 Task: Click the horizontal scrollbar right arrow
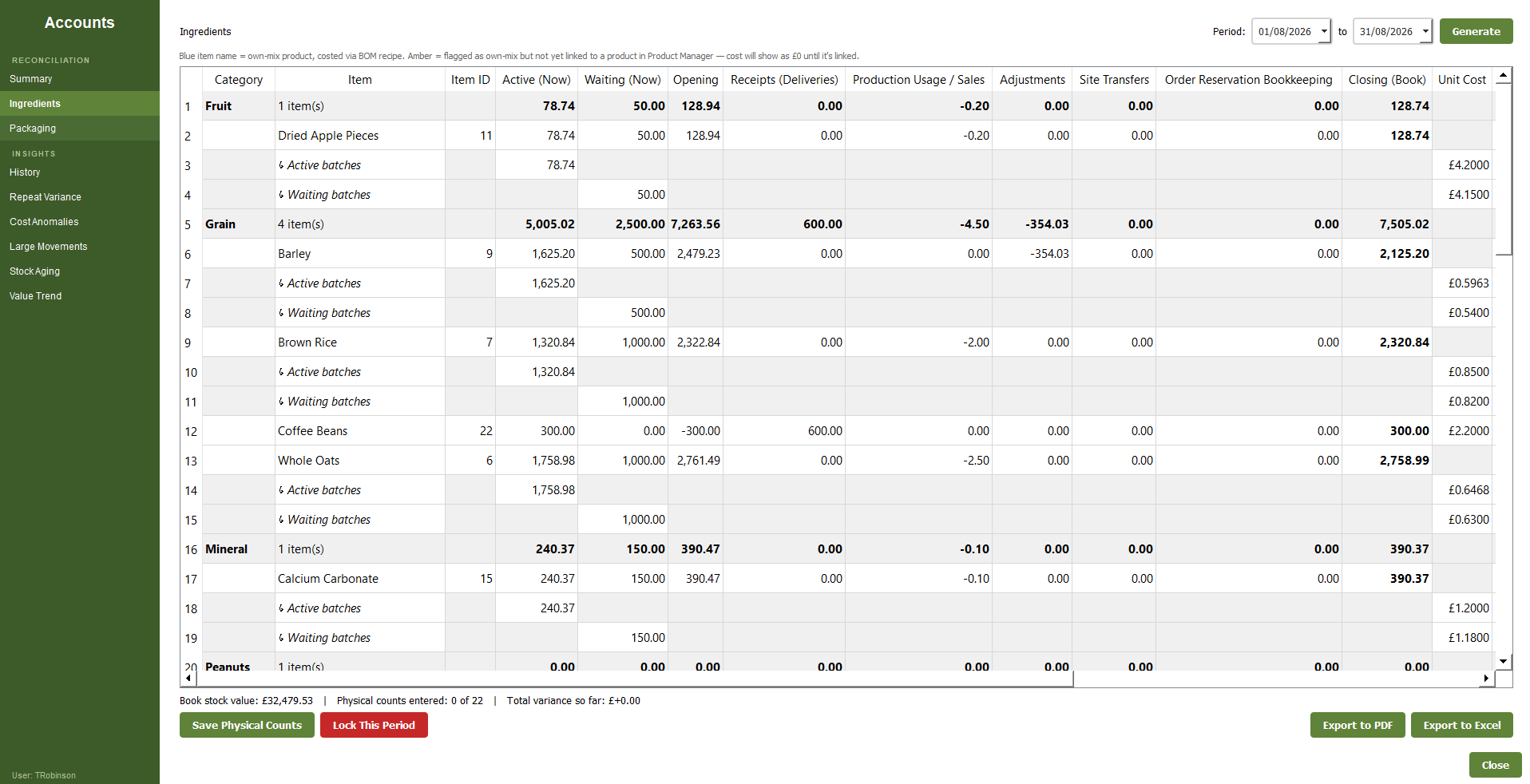pos(1486,678)
